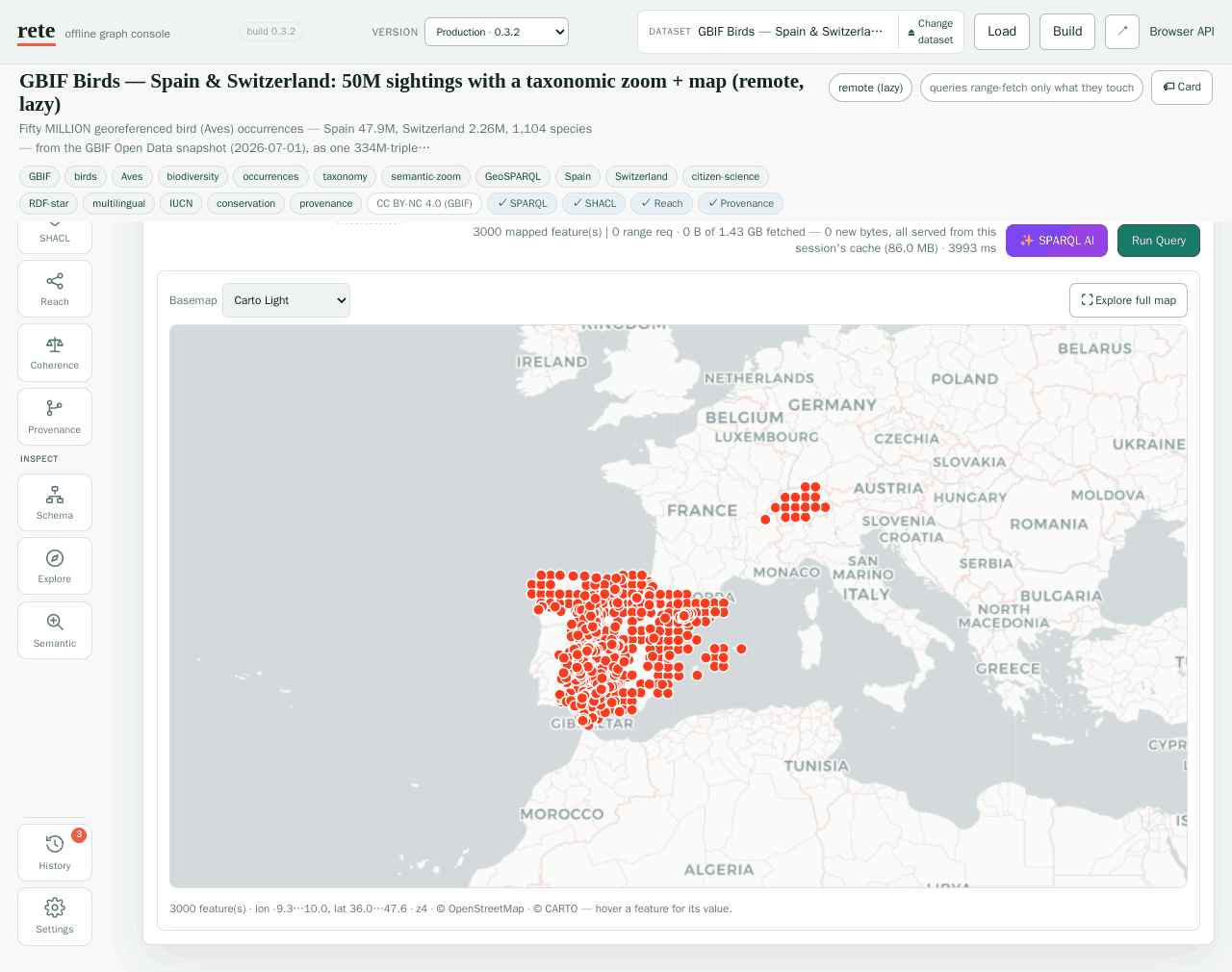The image size is (1232, 972).
Task: Click the GBIF tag chip
Action: pyautogui.click(x=39, y=176)
